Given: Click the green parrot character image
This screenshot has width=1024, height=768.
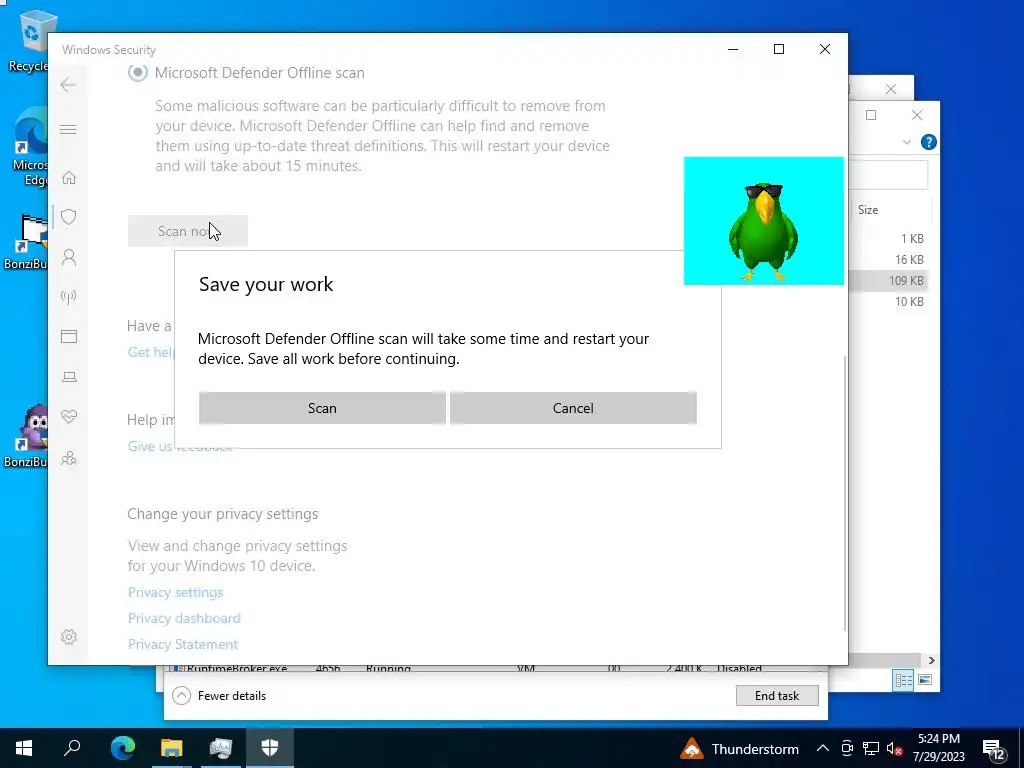Looking at the screenshot, I should (763, 221).
